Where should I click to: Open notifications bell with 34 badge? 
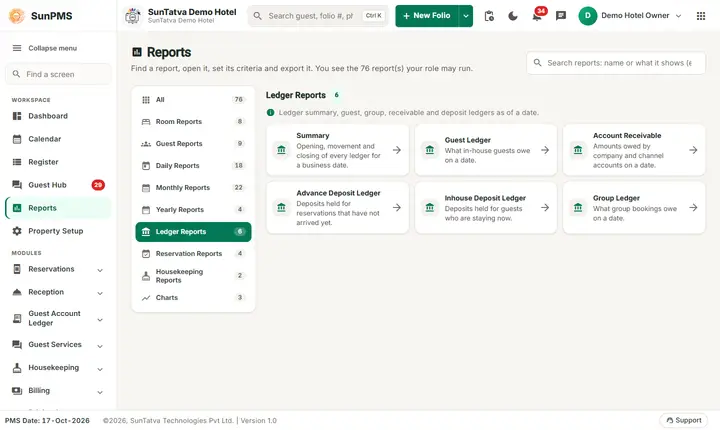point(537,16)
